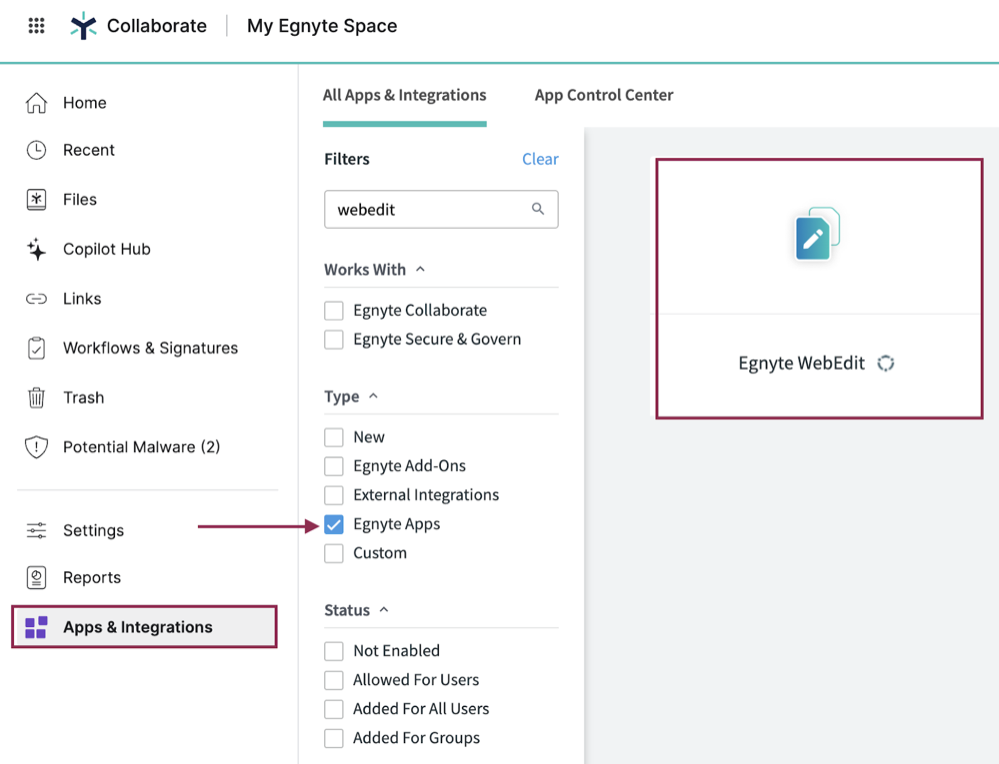Click the search magnifier icon in filter box

click(x=538, y=208)
